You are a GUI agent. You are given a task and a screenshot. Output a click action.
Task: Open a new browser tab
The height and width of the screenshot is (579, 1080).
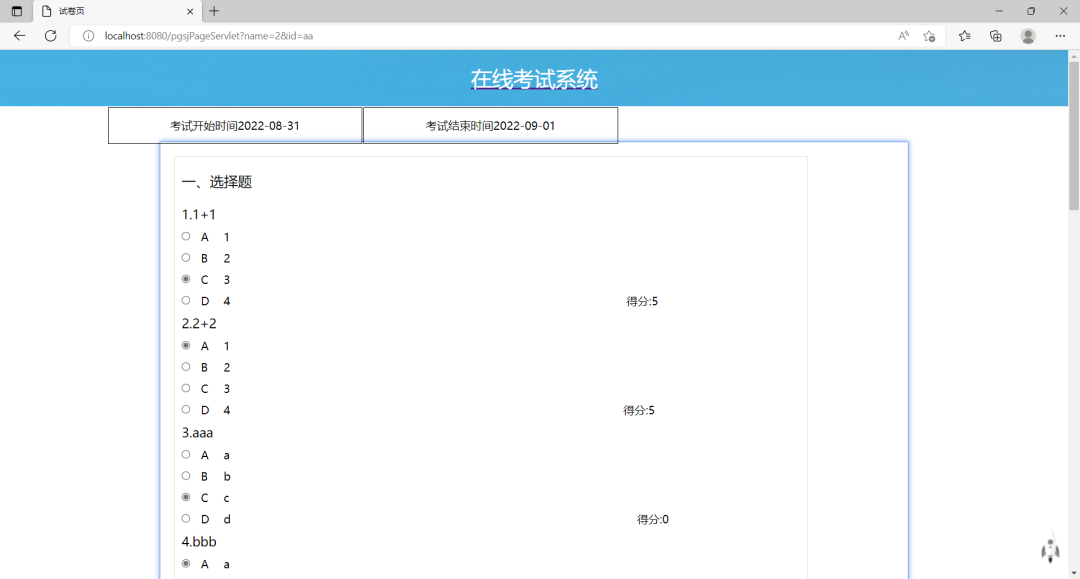214,11
